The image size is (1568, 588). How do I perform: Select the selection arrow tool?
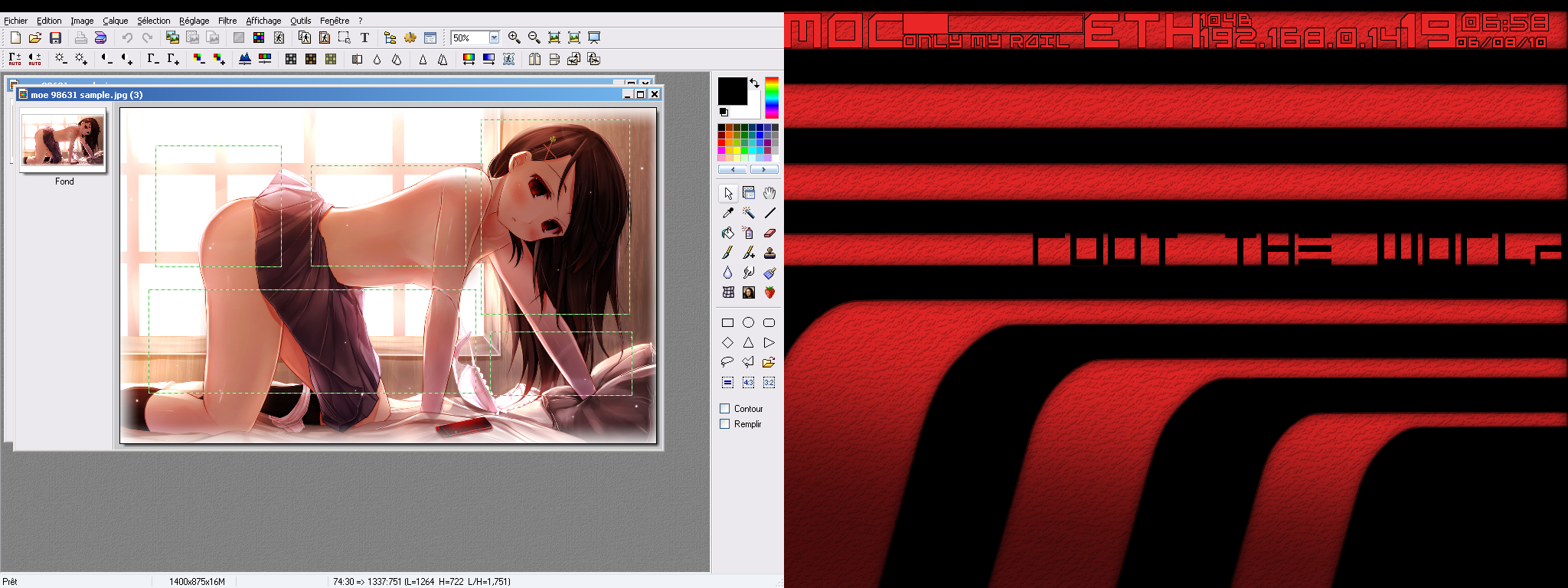728,193
